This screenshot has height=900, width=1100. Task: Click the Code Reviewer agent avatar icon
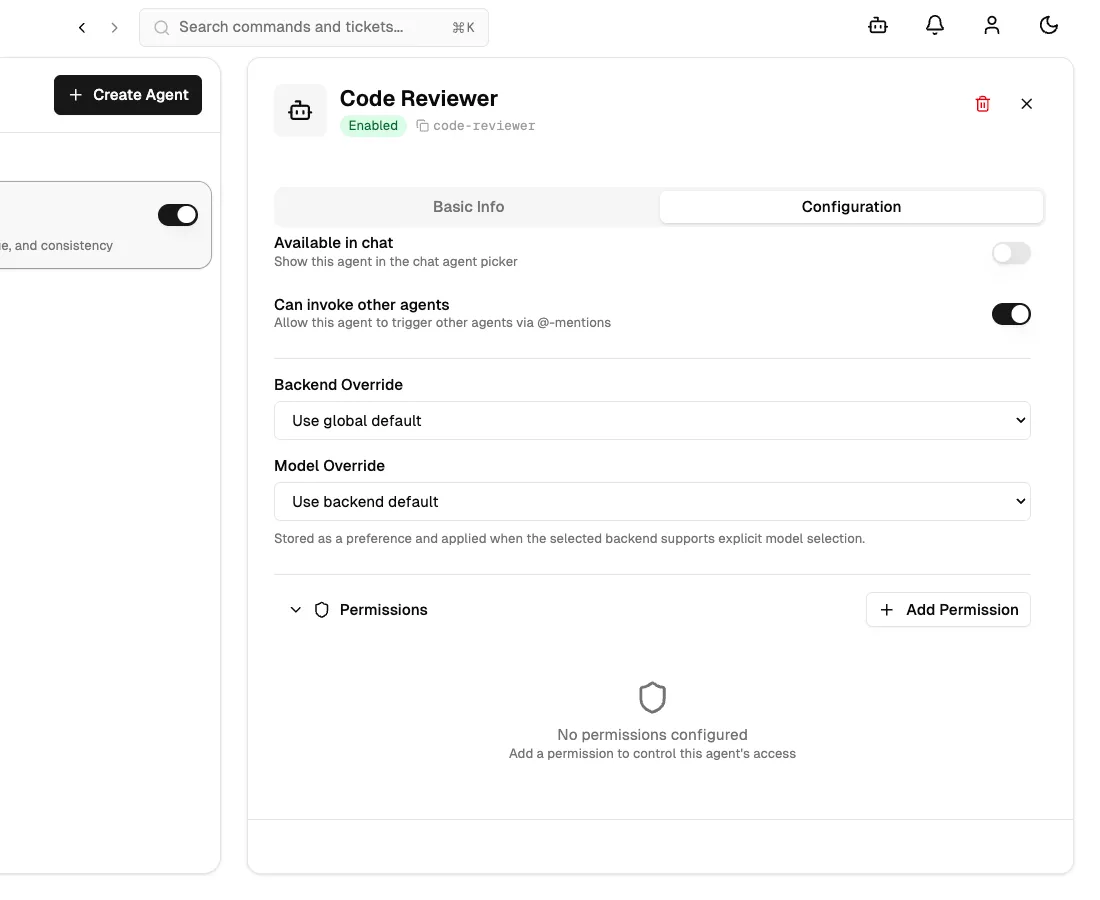point(300,110)
